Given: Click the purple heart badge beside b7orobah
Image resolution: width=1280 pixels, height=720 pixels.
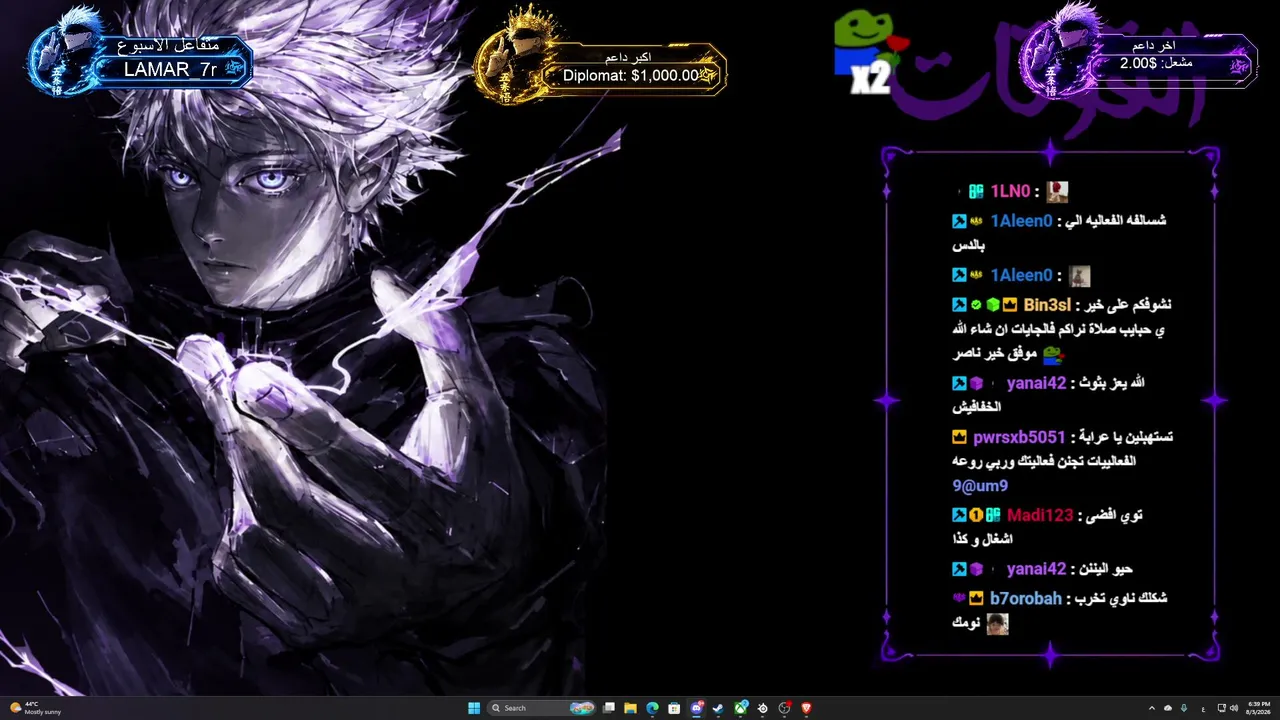Looking at the screenshot, I should (x=958, y=598).
